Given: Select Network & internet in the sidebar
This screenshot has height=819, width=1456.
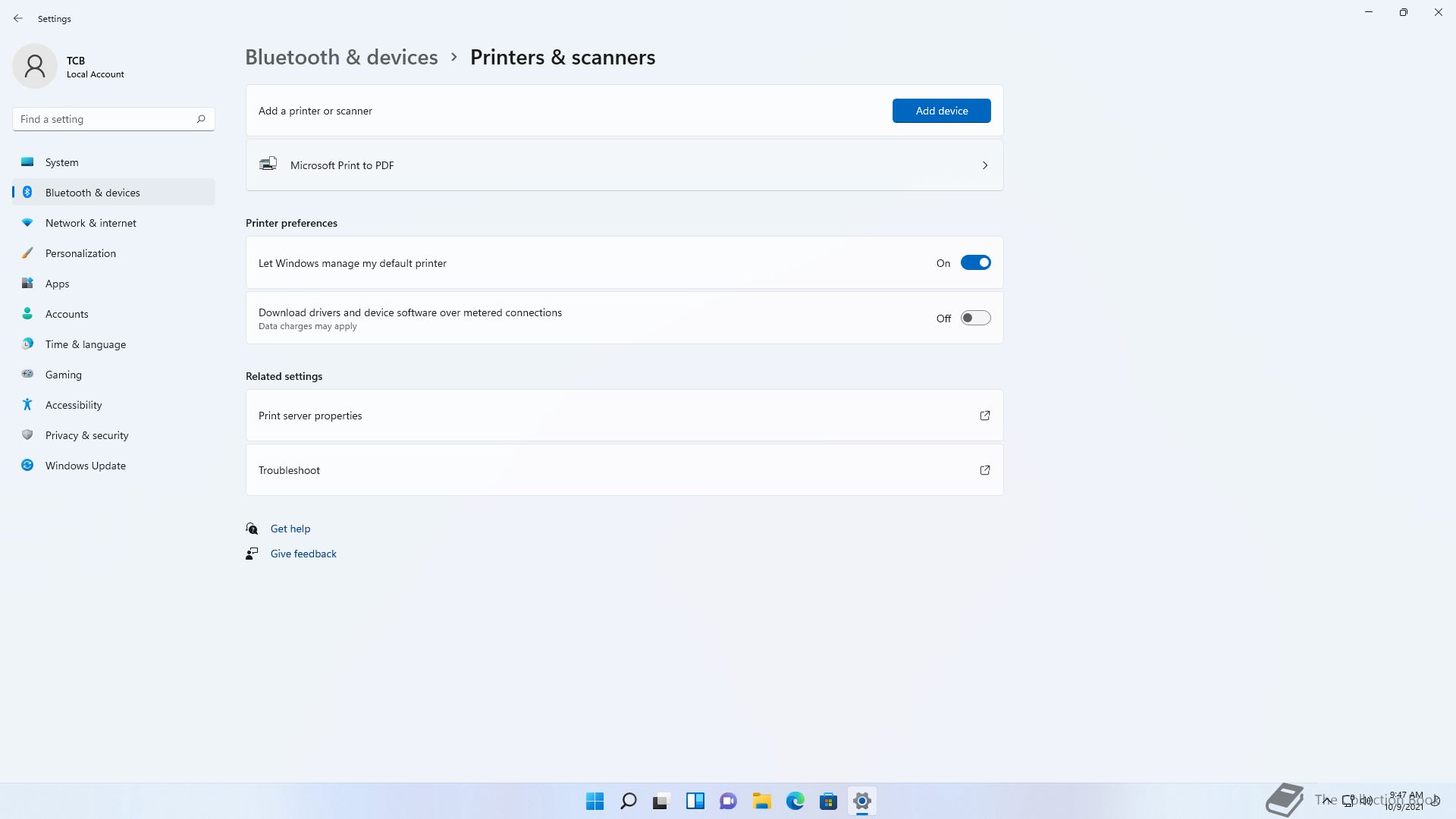Looking at the screenshot, I should [x=114, y=223].
